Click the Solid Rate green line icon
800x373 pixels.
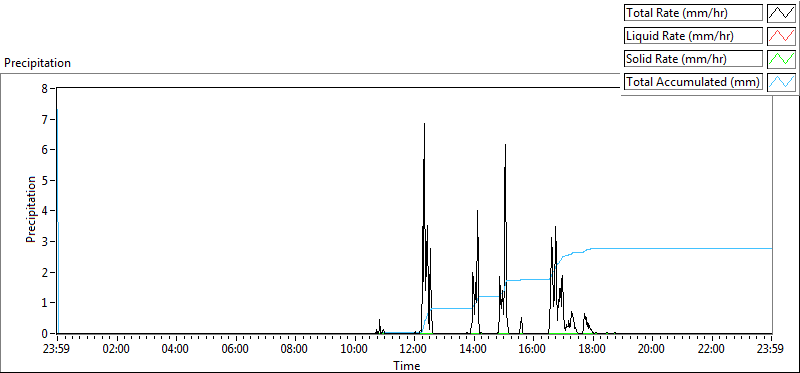coord(781,58)
